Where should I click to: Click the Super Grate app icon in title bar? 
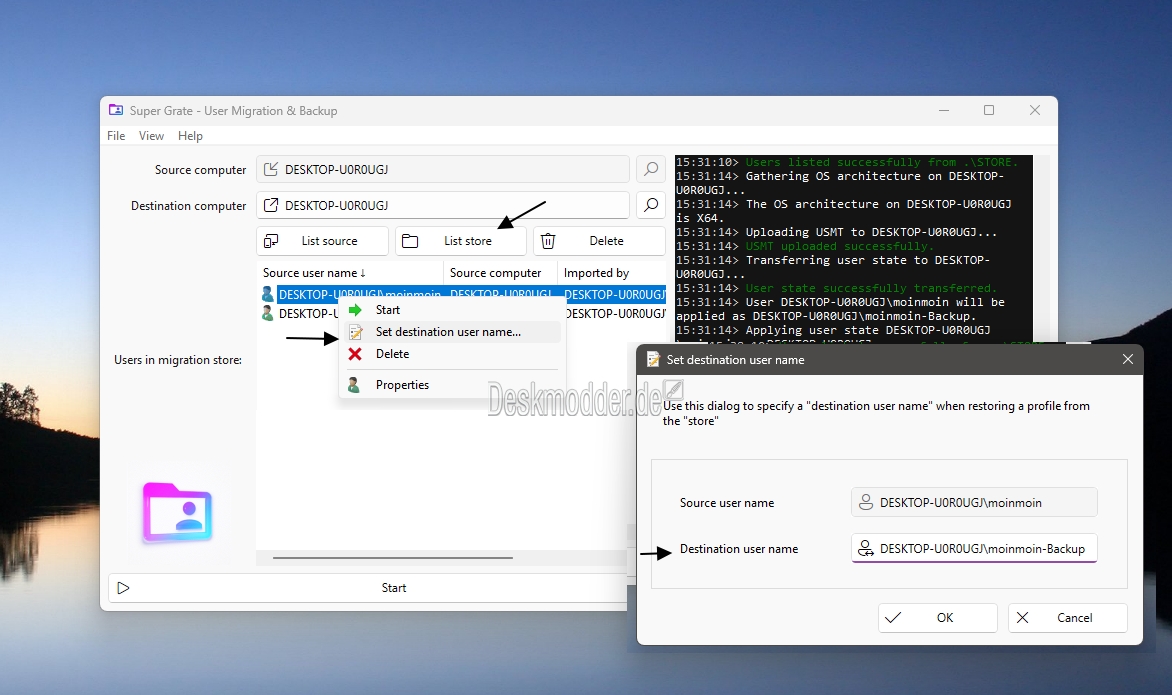[x=116, y=110]
